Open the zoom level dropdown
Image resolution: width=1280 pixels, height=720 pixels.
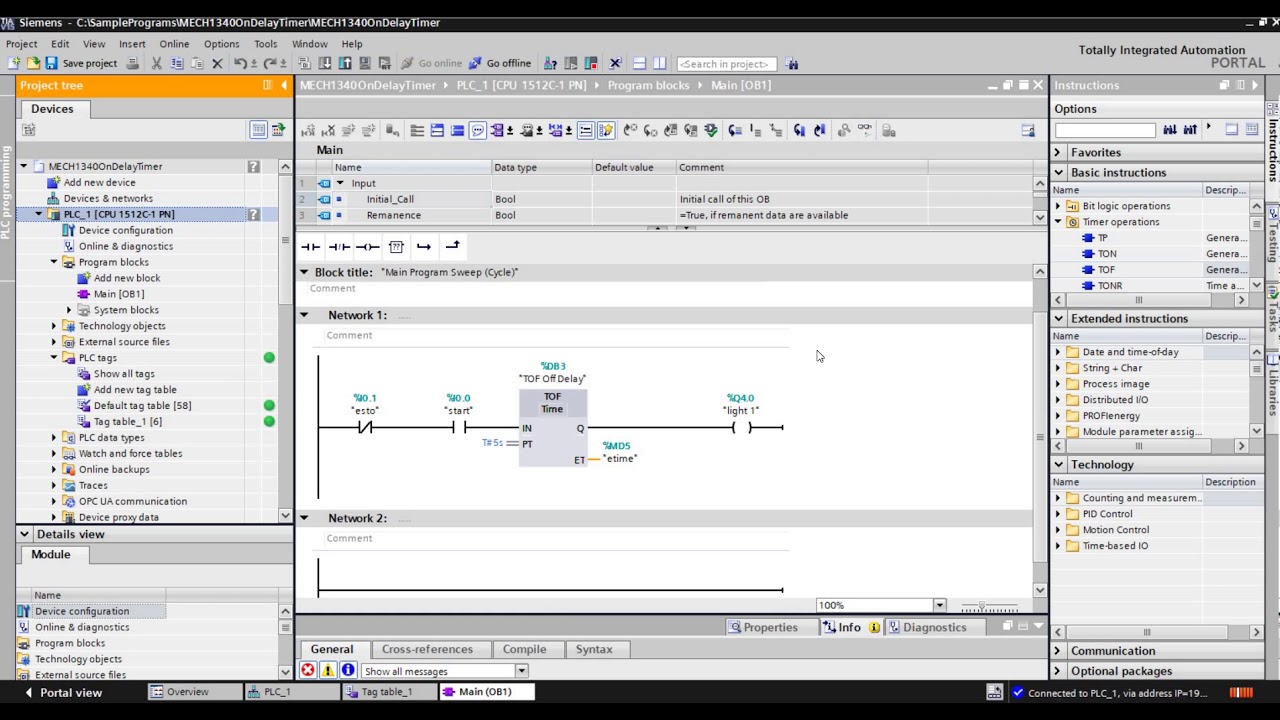tap(939, 605)
